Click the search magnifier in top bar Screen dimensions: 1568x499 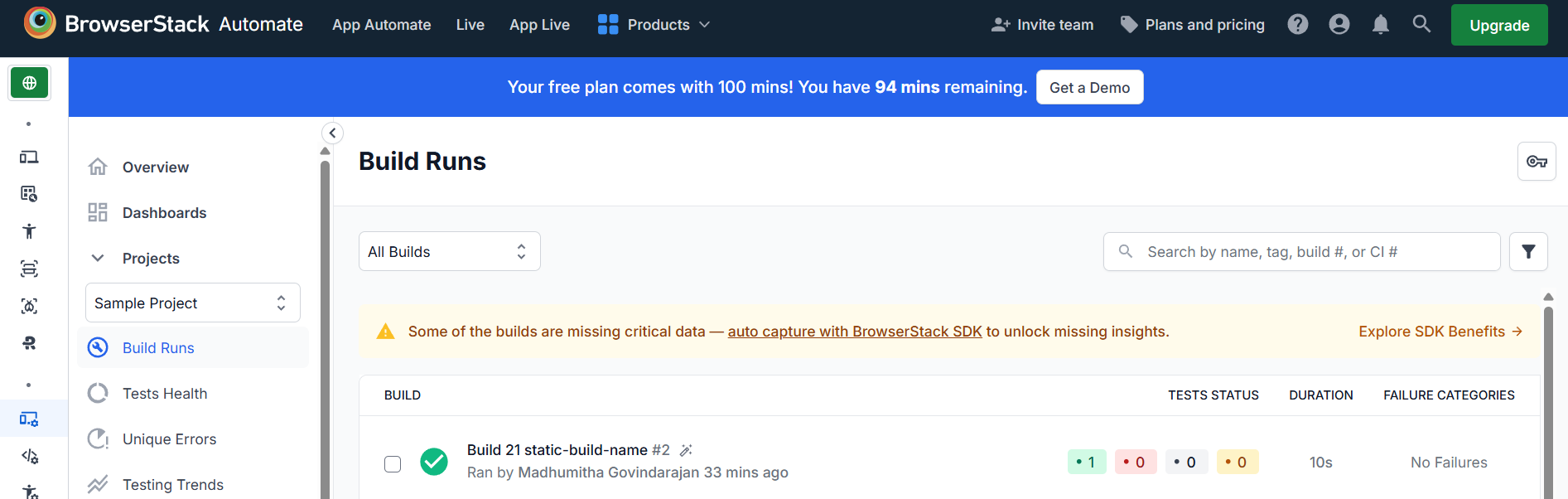[1421, 24]
